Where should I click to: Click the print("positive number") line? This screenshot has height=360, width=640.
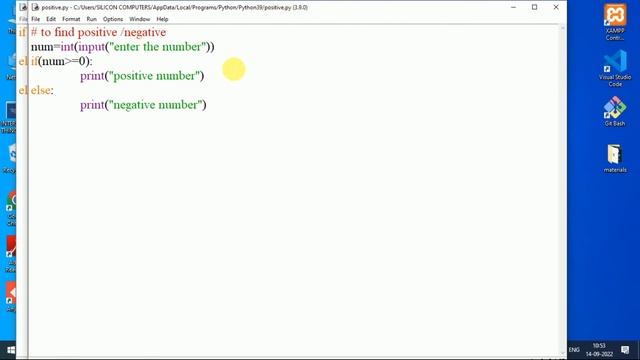tap(142, 76)
